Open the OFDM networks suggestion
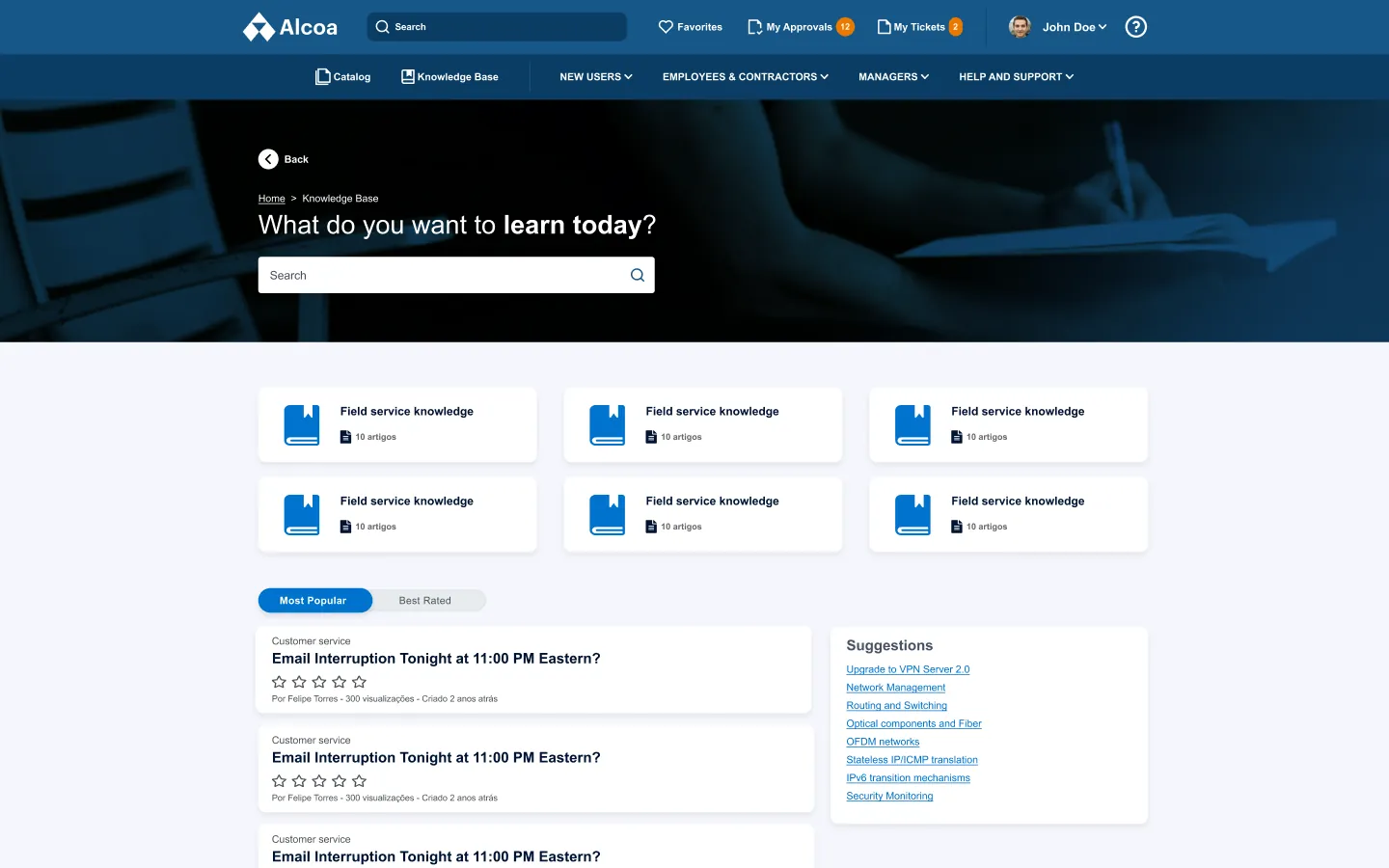 click(883, 742)
